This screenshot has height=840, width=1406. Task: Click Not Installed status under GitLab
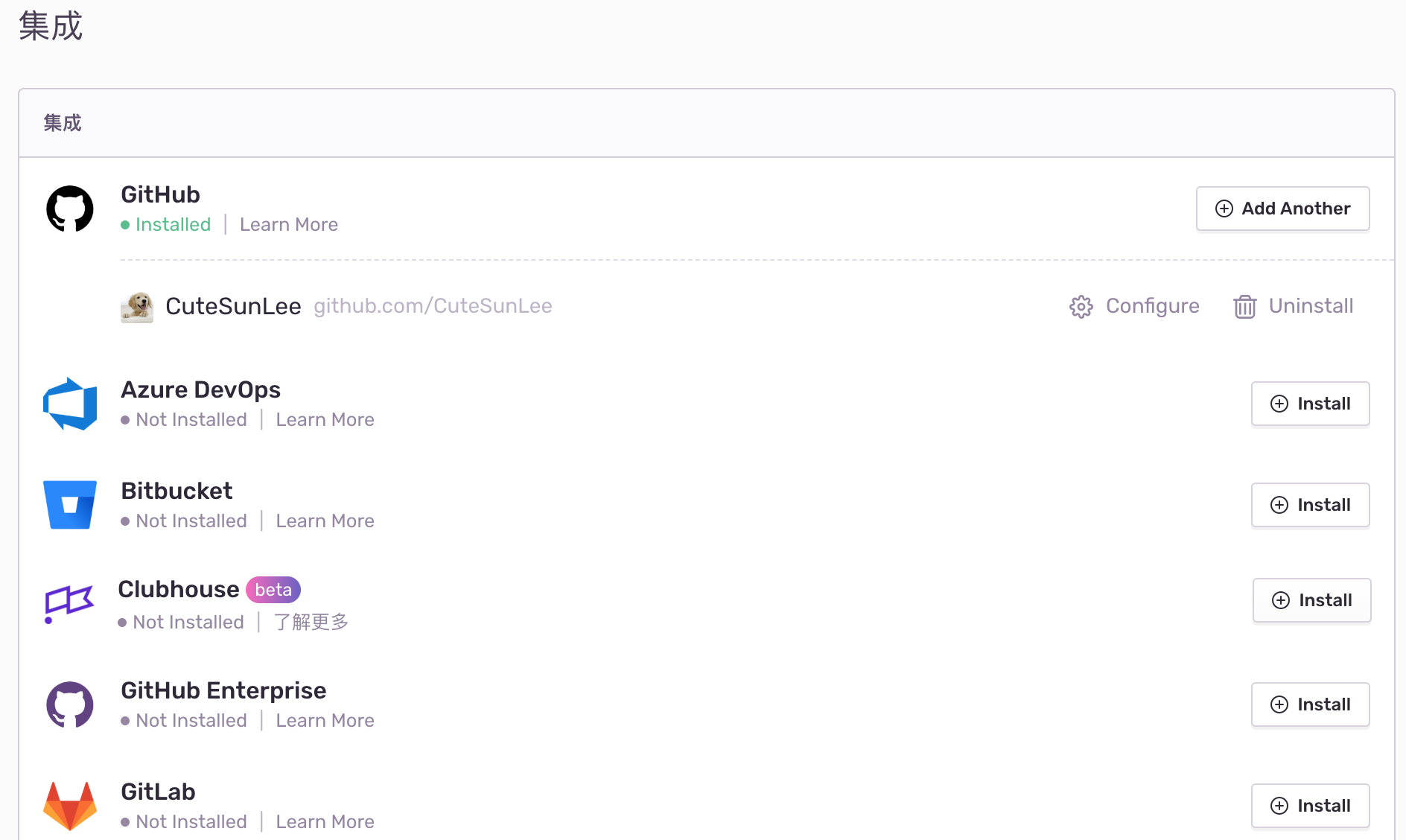(184, 822)
